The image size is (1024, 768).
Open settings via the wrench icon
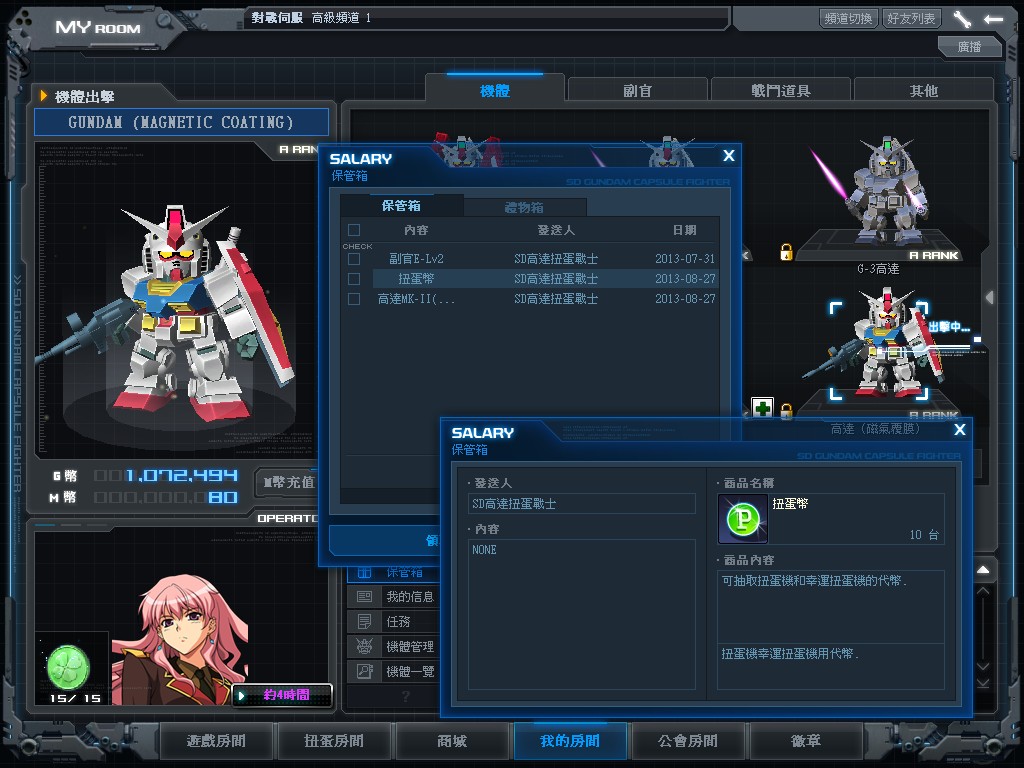962,19
